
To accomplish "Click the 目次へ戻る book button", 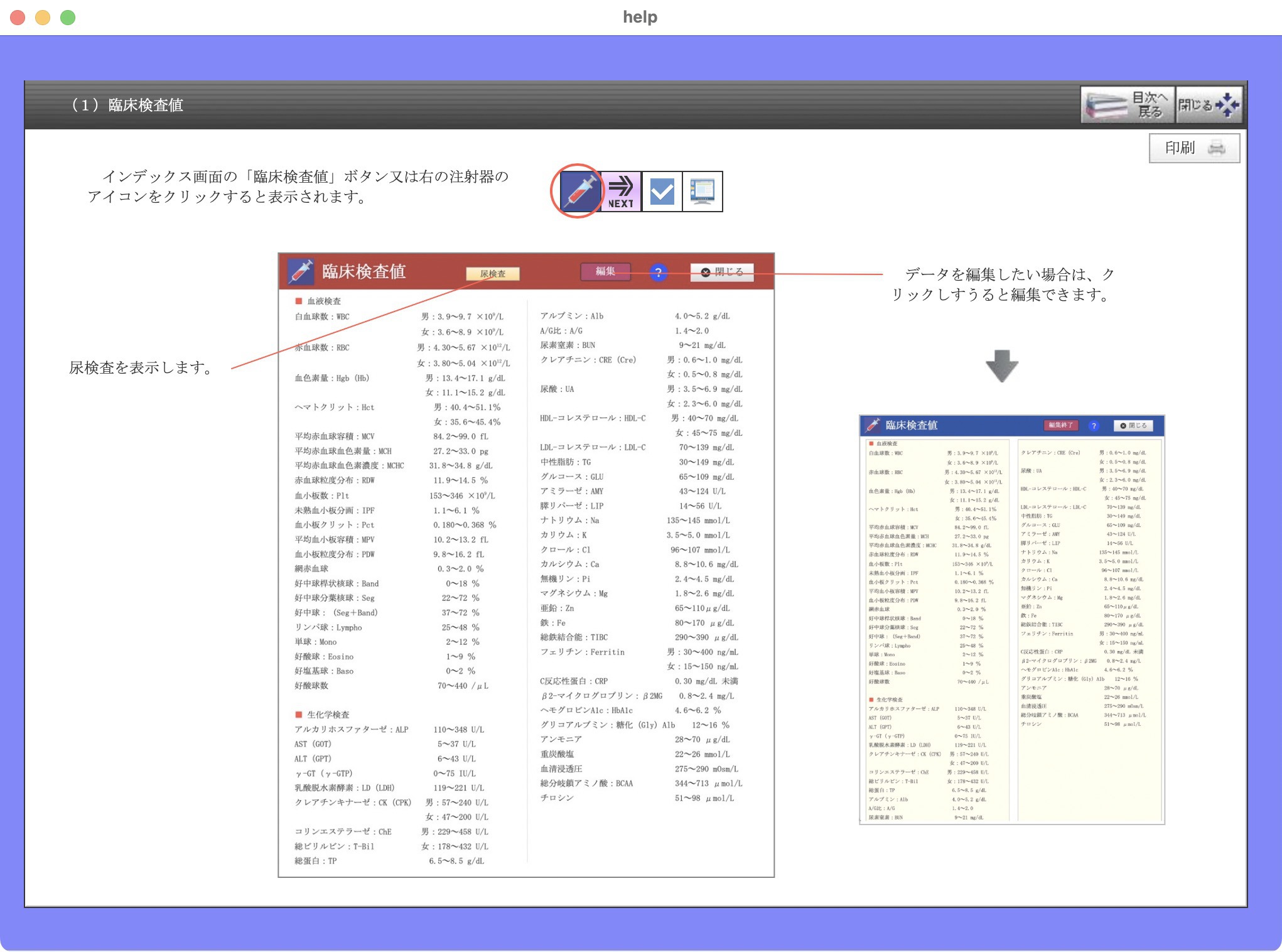I will pos(1127,105).
